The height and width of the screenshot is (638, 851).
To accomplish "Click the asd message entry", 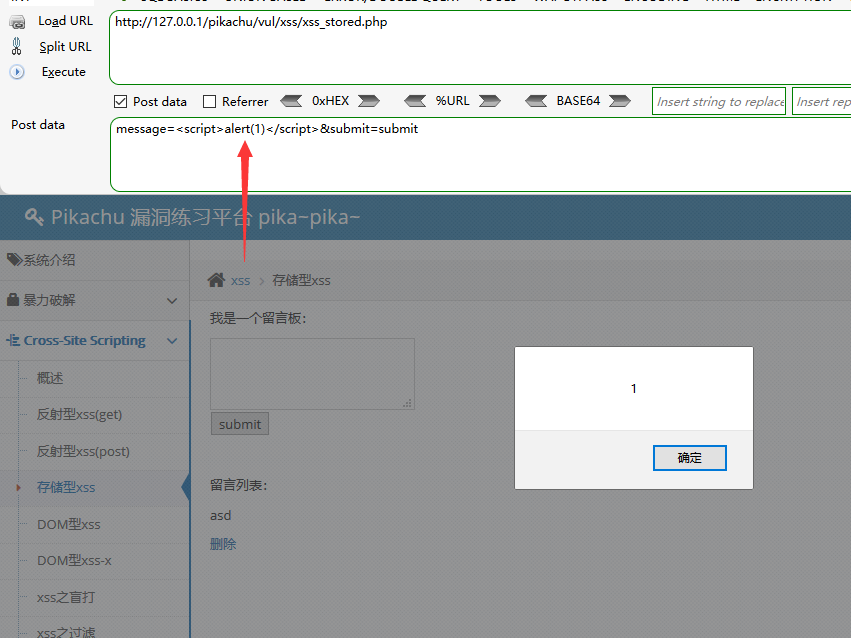I will point(220,515).
